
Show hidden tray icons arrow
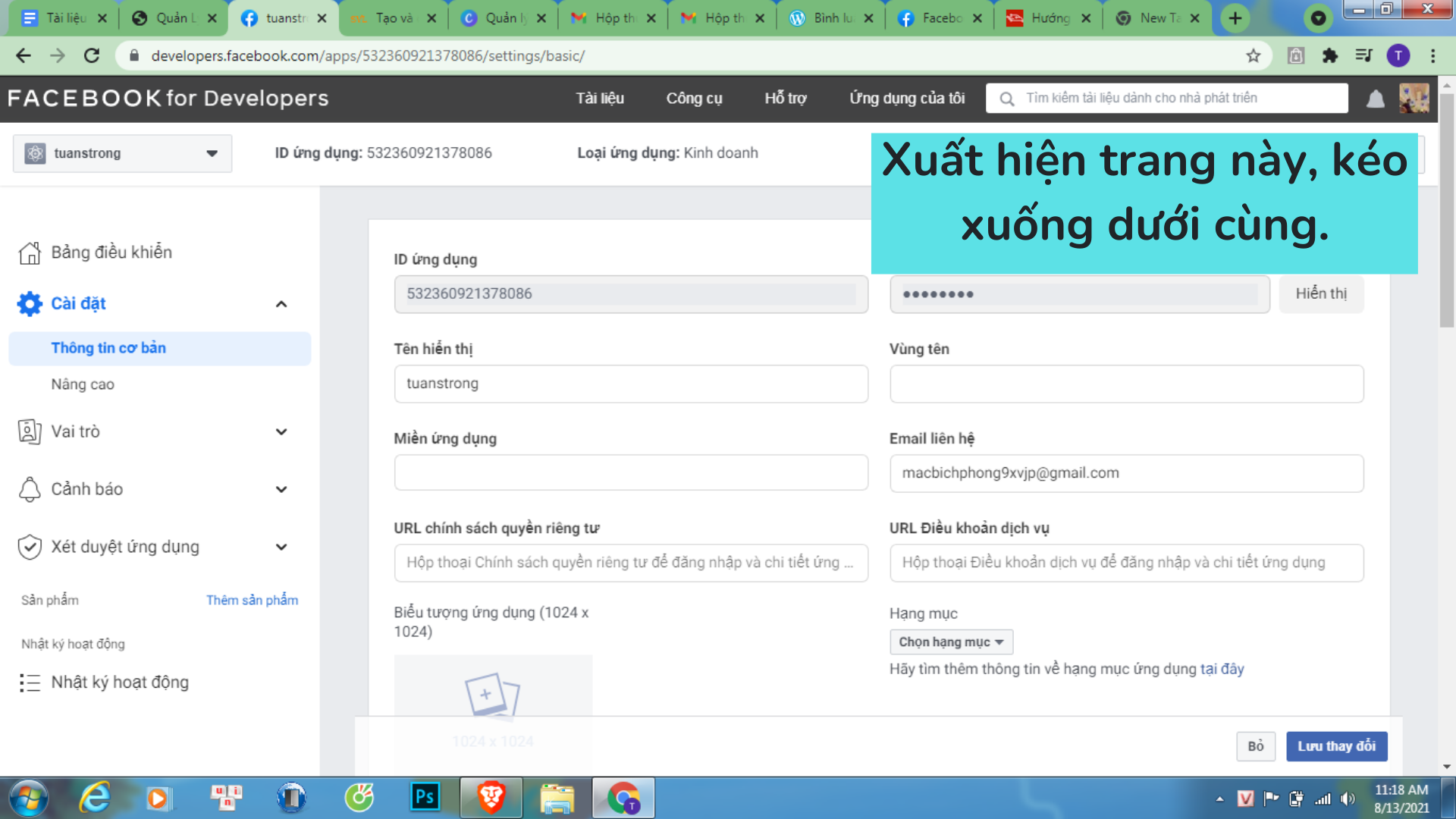point(1219,799)
